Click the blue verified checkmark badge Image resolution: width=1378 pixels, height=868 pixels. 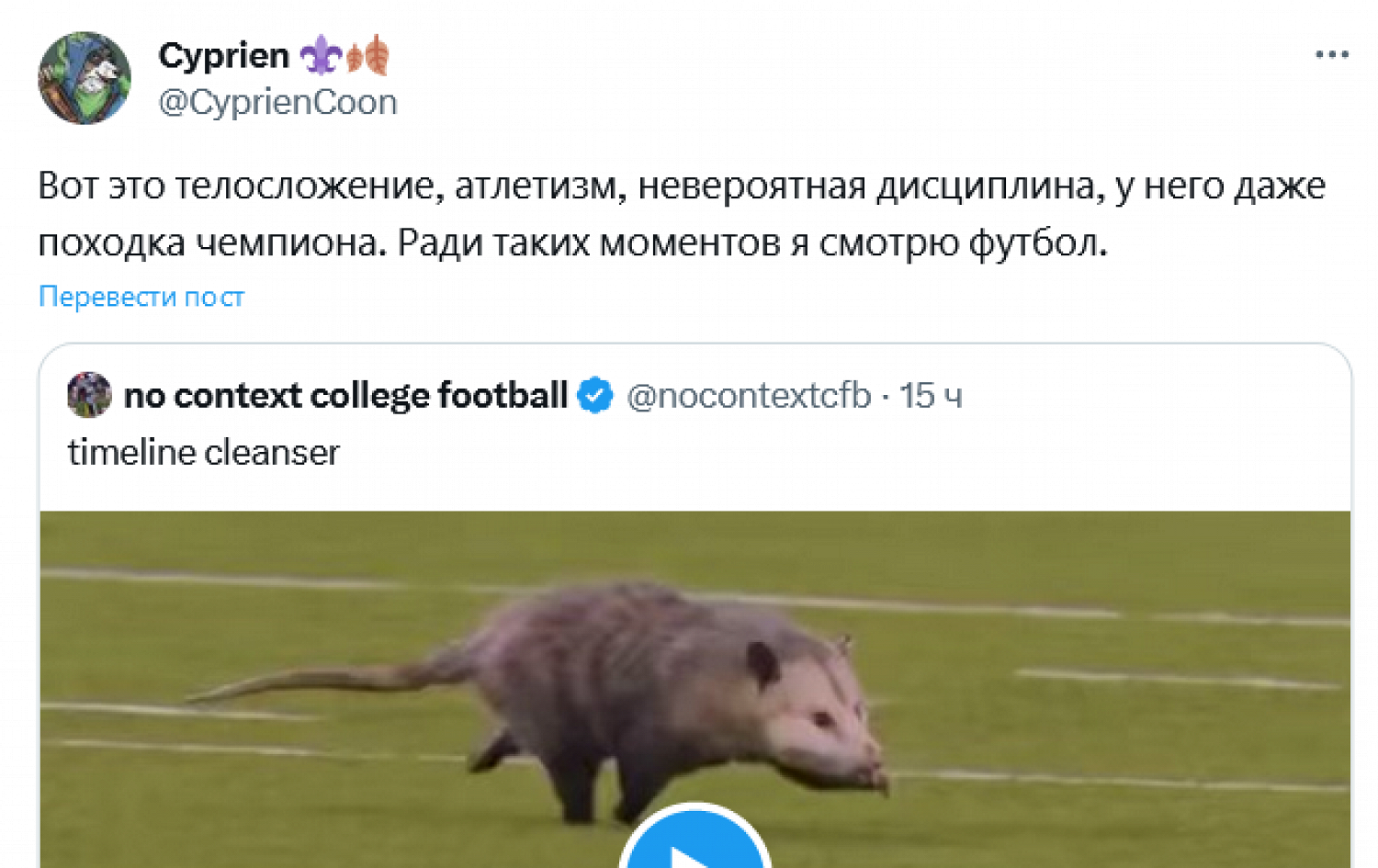coord(594,395)
